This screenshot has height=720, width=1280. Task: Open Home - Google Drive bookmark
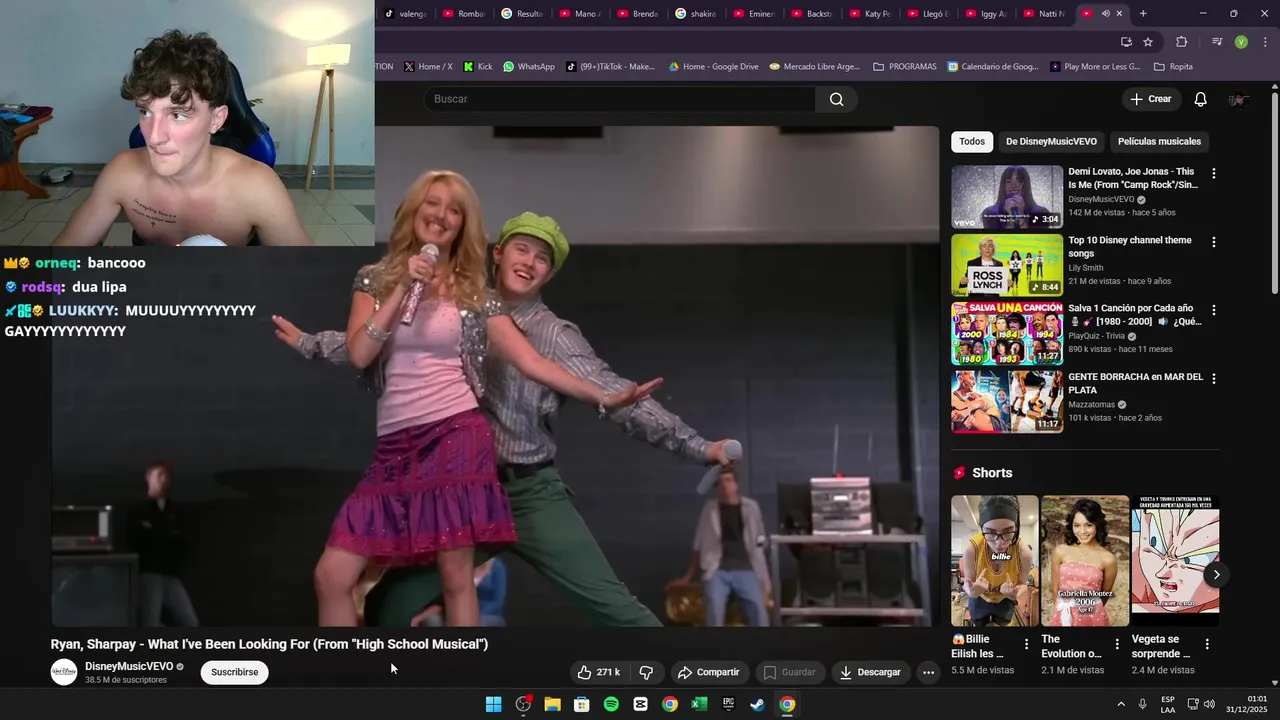(x=714, y=67)
